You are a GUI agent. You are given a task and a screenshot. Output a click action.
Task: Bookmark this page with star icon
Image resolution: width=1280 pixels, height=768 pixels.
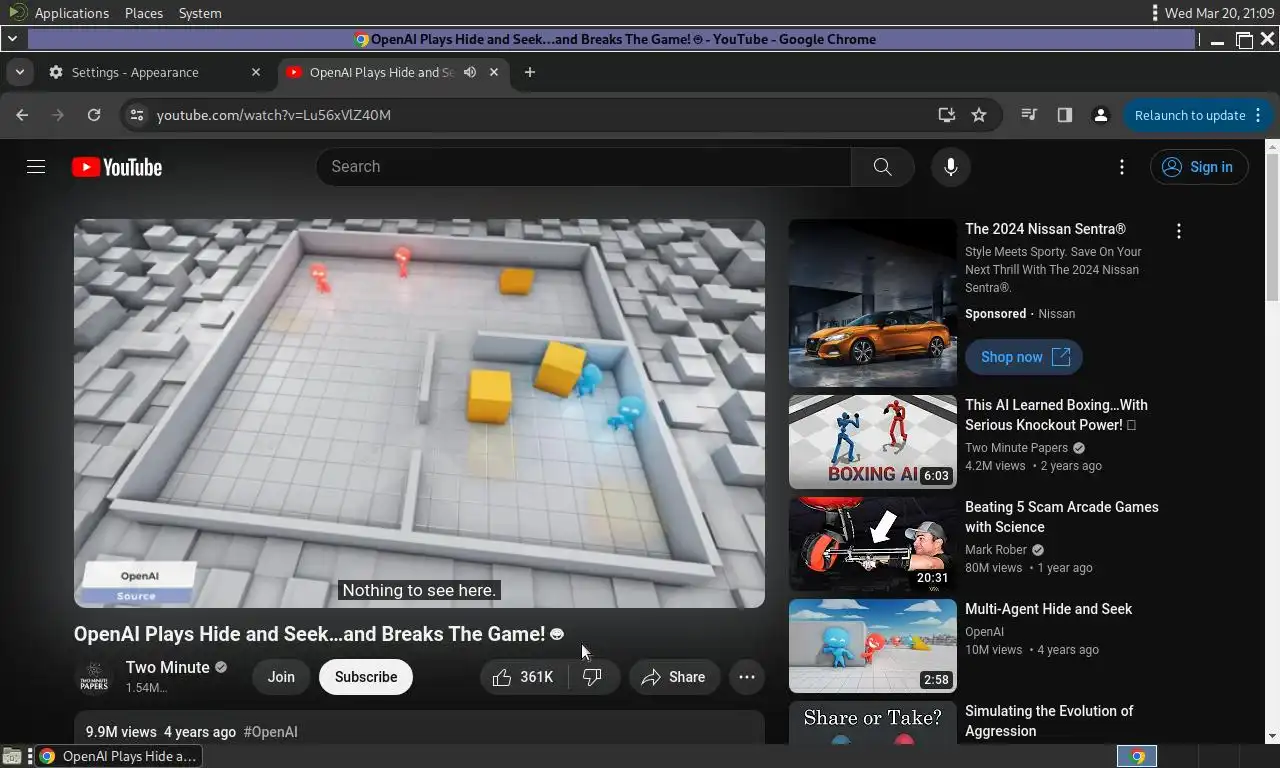[x=979, y=115]
